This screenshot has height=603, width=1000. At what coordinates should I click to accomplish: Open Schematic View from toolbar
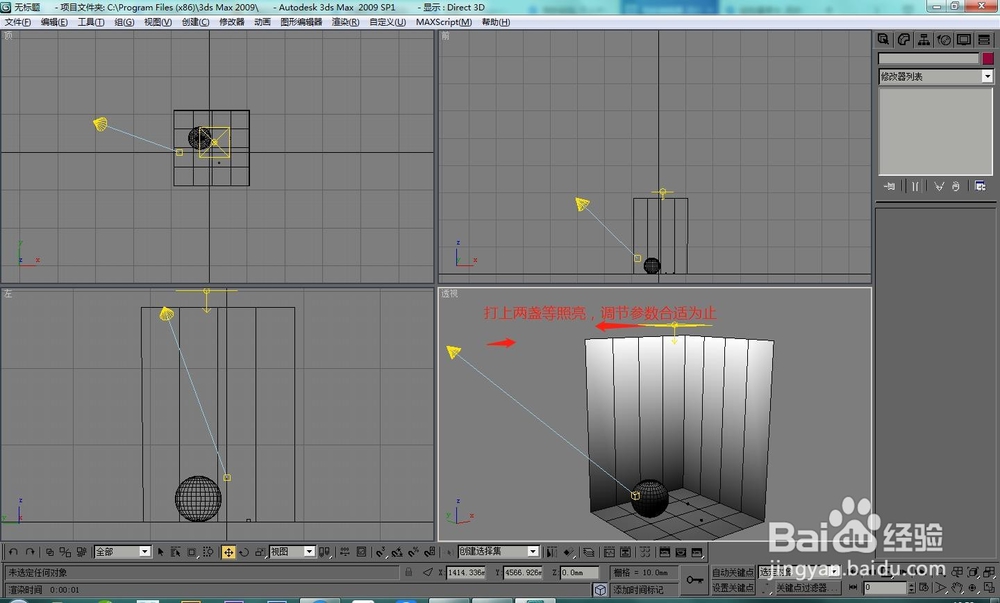pyautogui.click(x=626, y=552)
